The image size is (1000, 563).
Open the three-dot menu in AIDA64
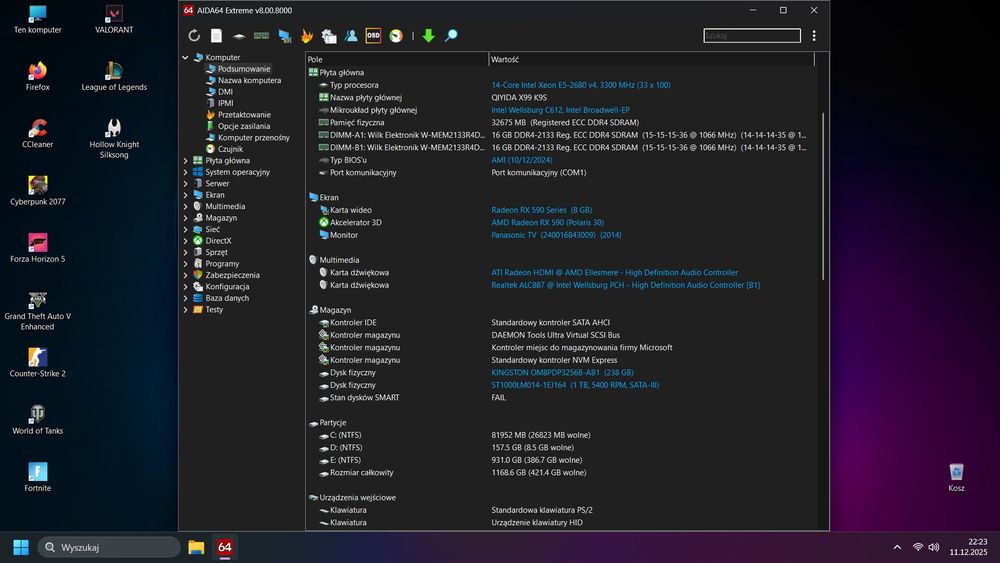pos(814,36)
